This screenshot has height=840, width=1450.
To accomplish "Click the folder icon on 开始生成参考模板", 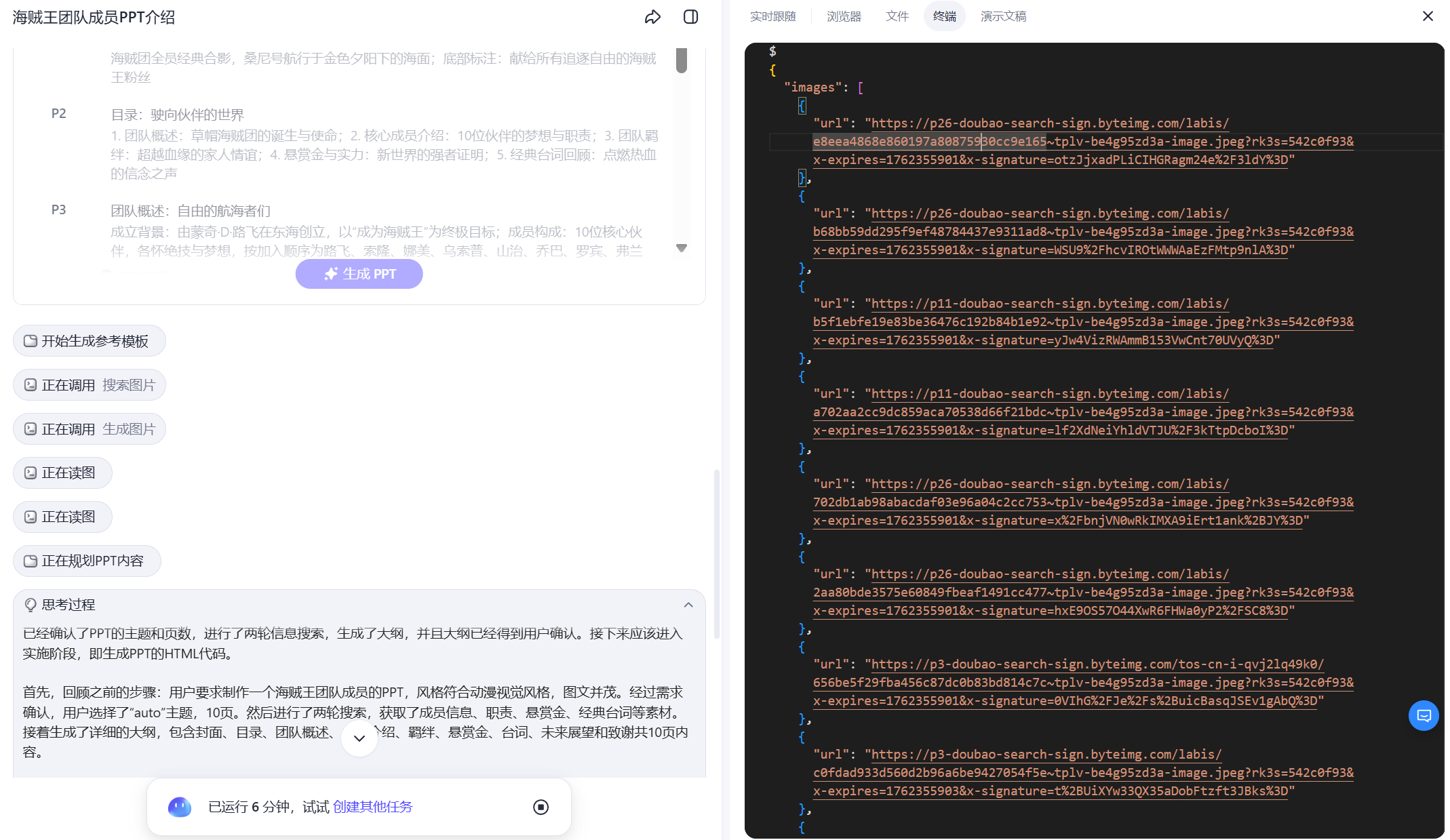I will point(31,341).
